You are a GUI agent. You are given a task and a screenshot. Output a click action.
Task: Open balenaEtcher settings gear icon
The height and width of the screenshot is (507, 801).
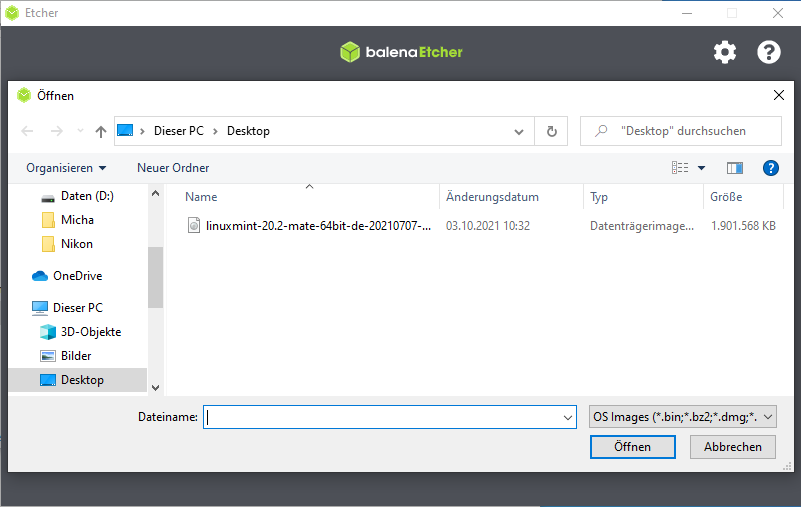tap(725, 52)
